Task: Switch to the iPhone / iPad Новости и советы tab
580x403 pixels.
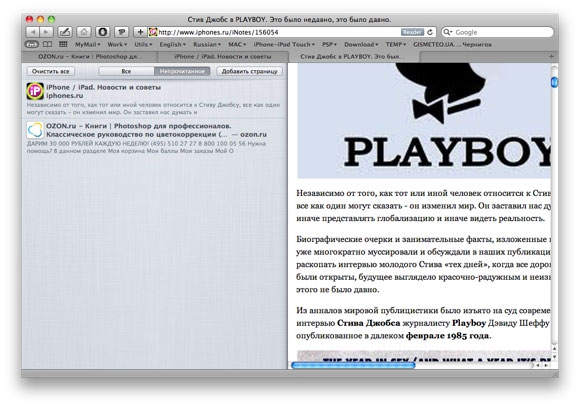Action: tap(223, 57)
